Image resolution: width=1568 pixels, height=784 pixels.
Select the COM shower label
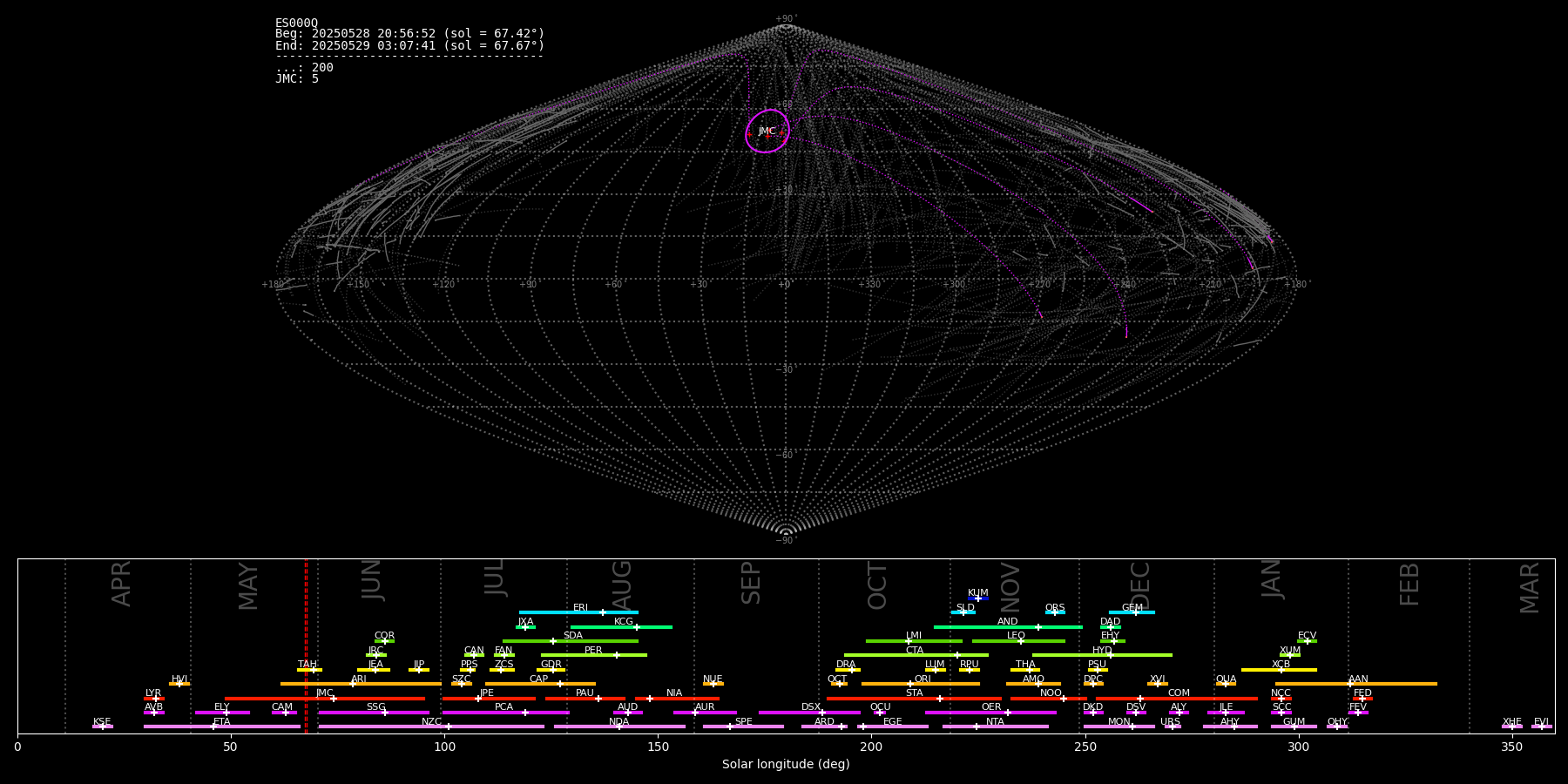tap(1179, 693)
